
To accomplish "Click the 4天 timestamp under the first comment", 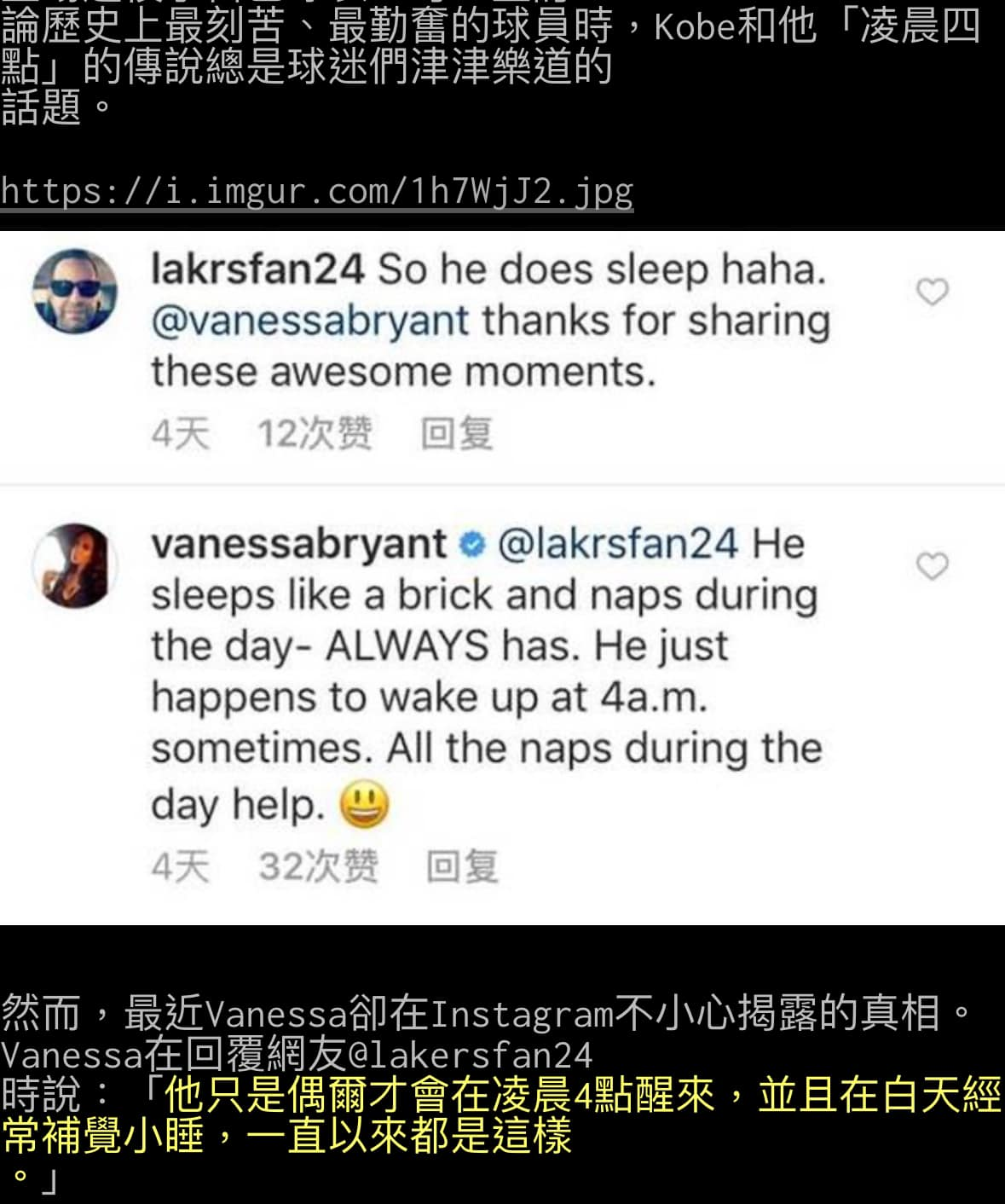I will pos(180,433).
